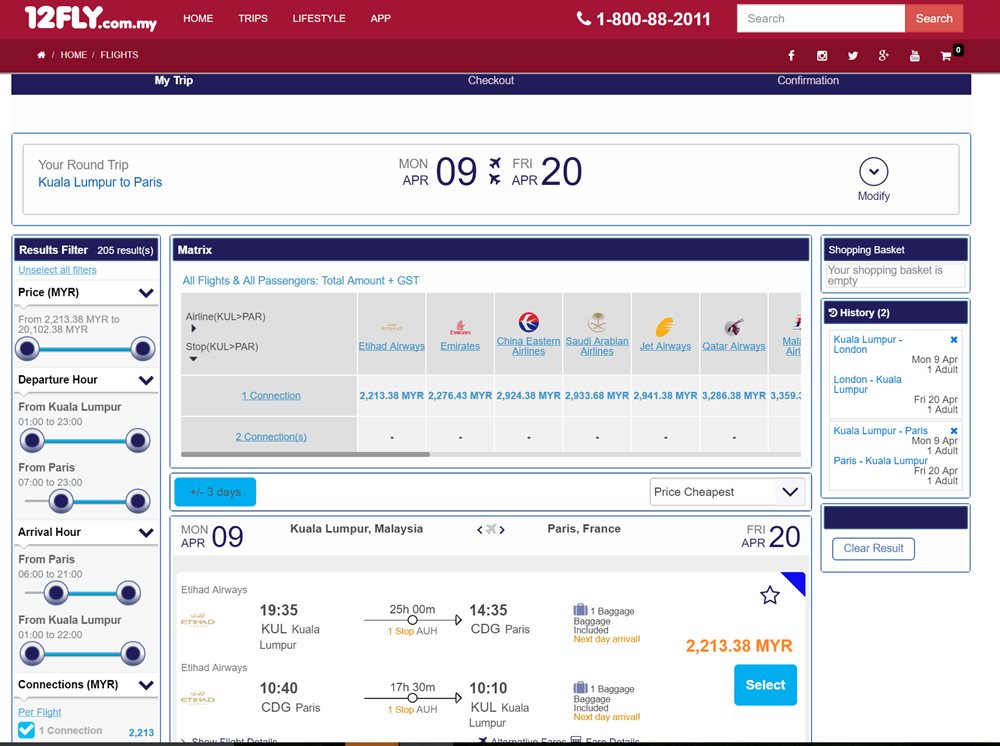
Task: Click the Etihad logo of 19:35 outbound flight
Action: click(x=198, y=621)
